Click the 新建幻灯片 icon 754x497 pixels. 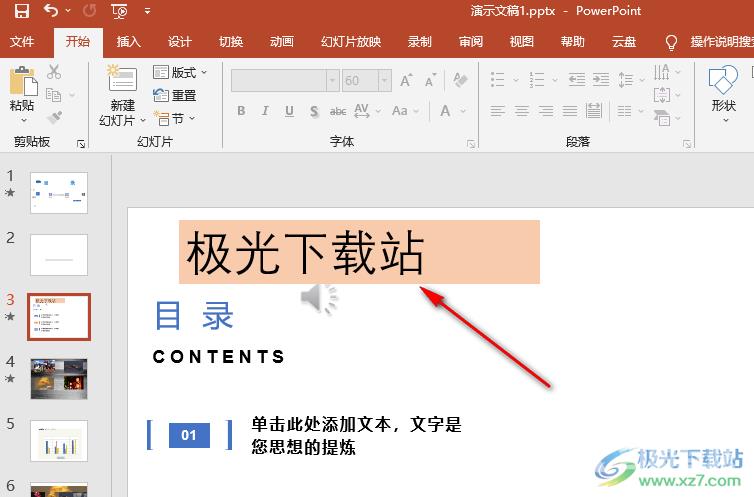(122, 78)
